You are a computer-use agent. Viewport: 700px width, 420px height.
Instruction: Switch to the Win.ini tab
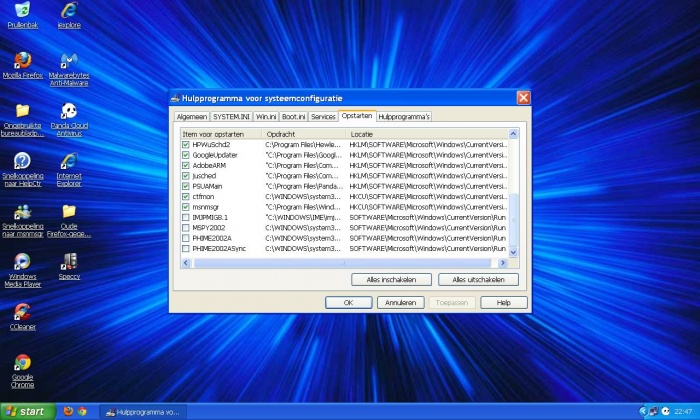pos(266,116)
